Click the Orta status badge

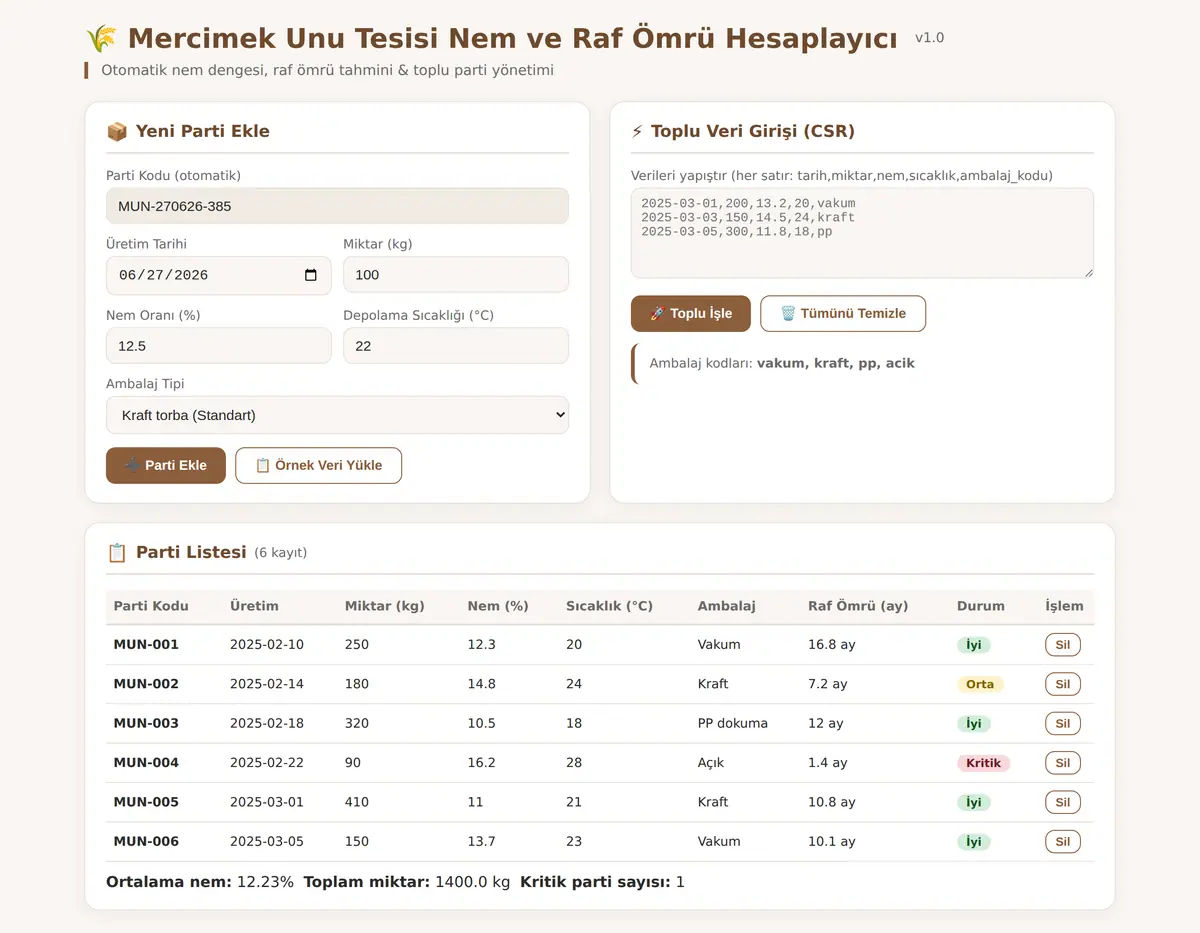click(980, 684)
